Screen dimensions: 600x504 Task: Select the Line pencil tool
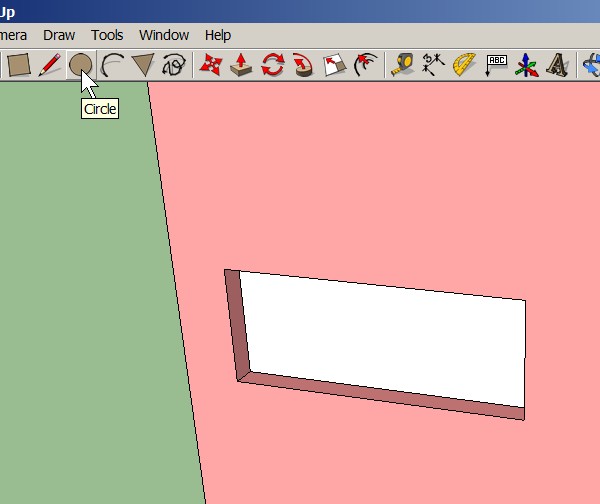[x=50, y=65]
